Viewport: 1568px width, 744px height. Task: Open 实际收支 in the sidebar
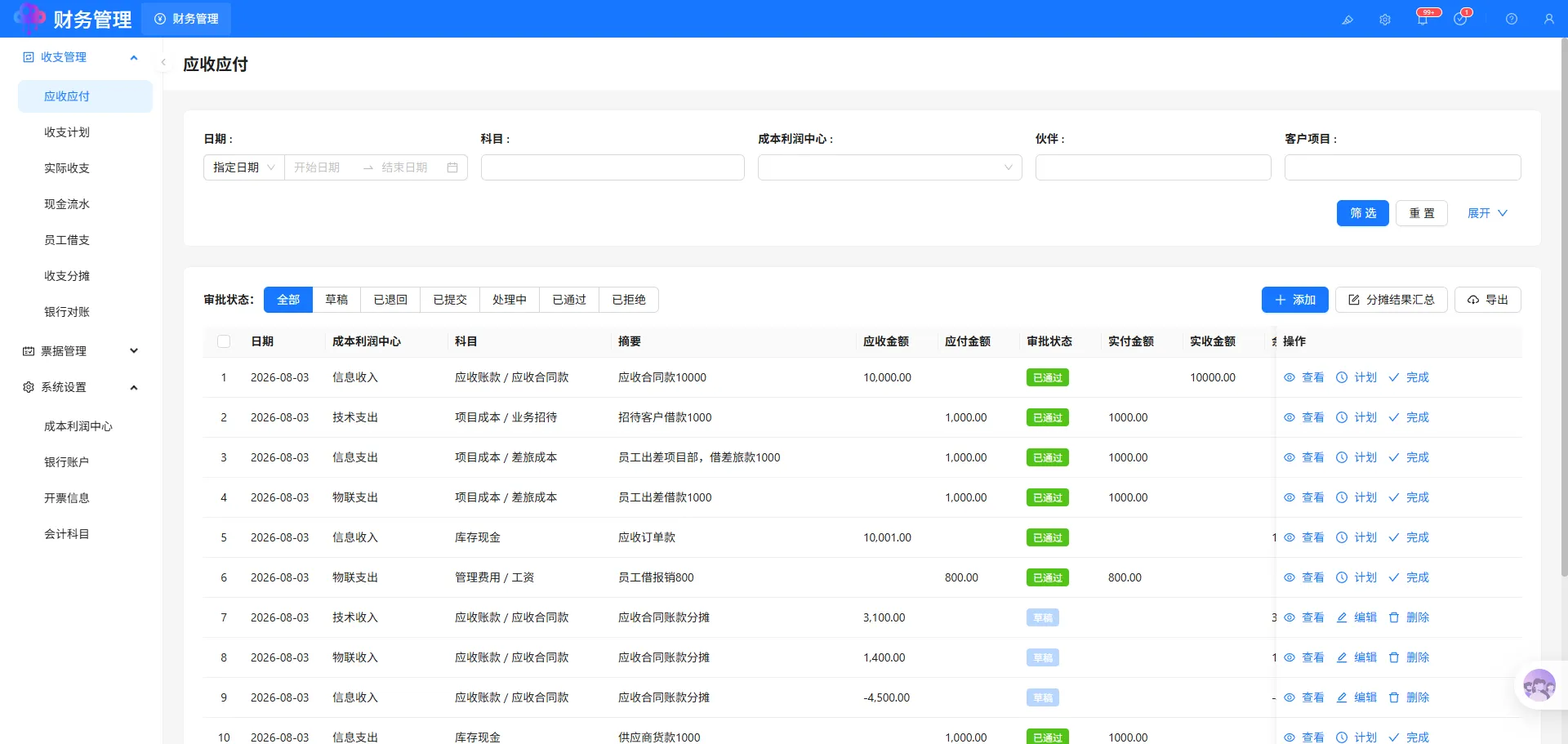point(85,168)
